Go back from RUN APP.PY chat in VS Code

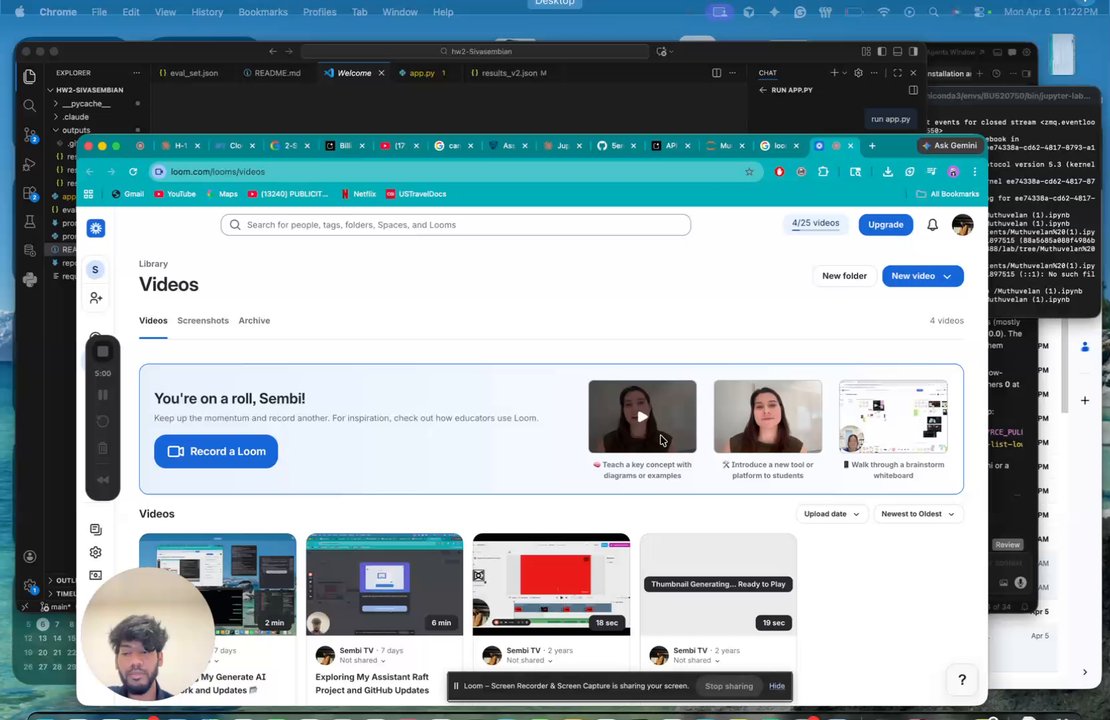[763, 90]
